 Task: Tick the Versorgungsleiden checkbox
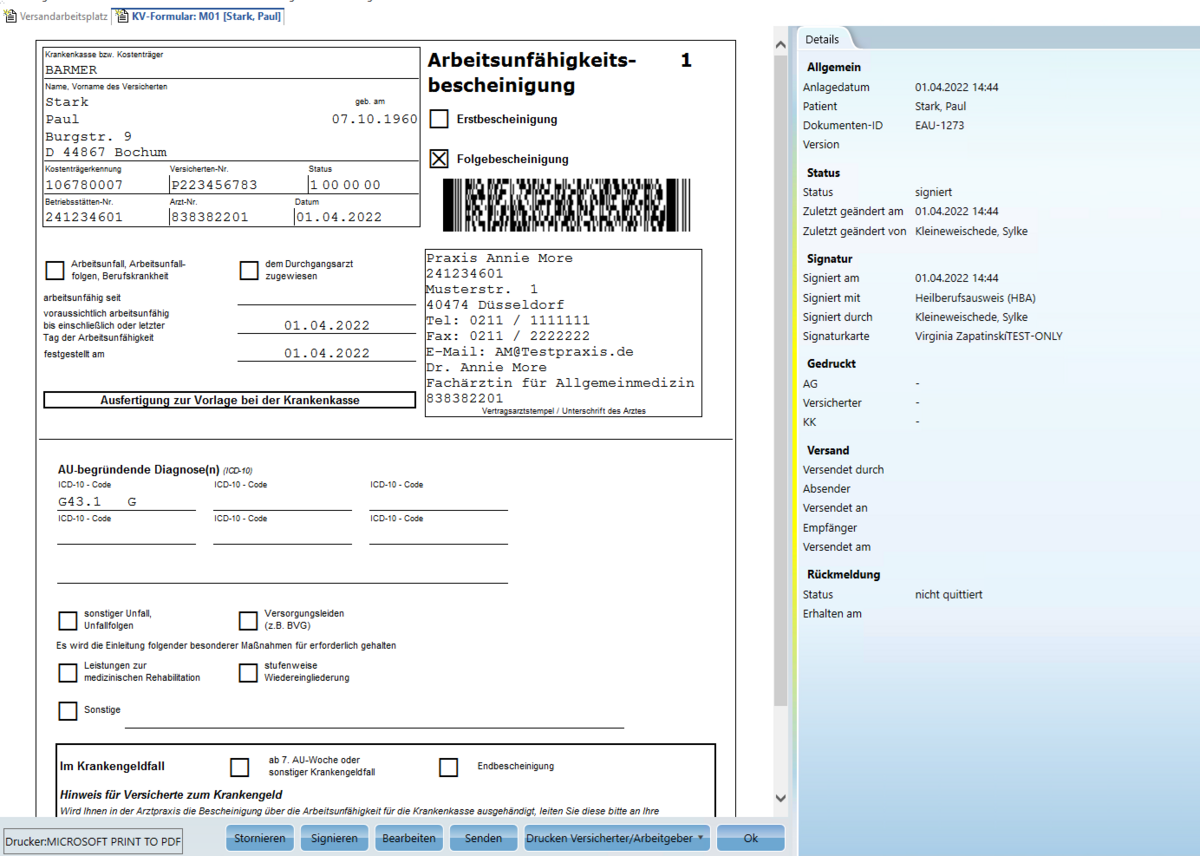(x=248, y=620)
